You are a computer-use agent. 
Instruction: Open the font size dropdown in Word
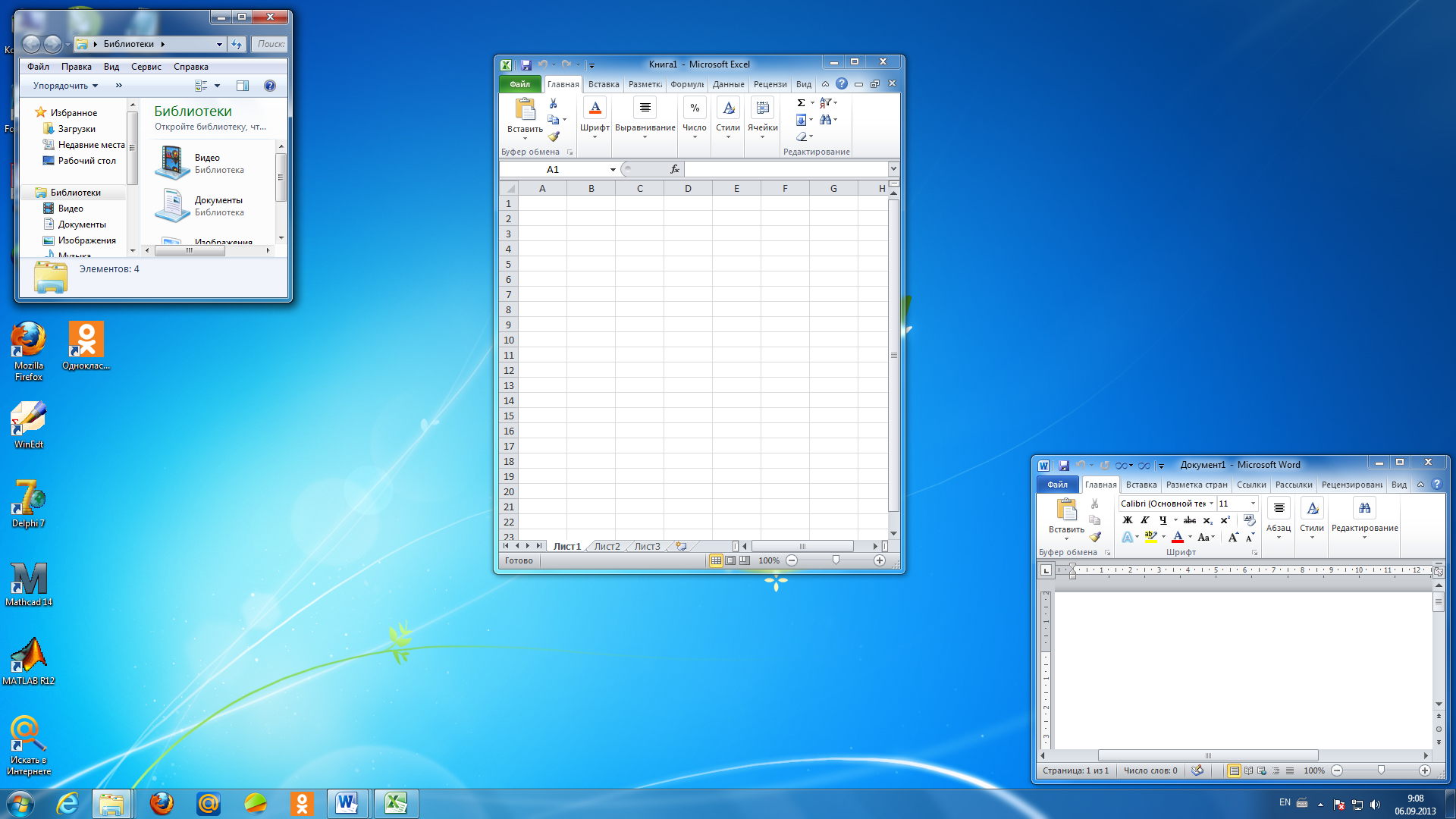point(1253,504)
